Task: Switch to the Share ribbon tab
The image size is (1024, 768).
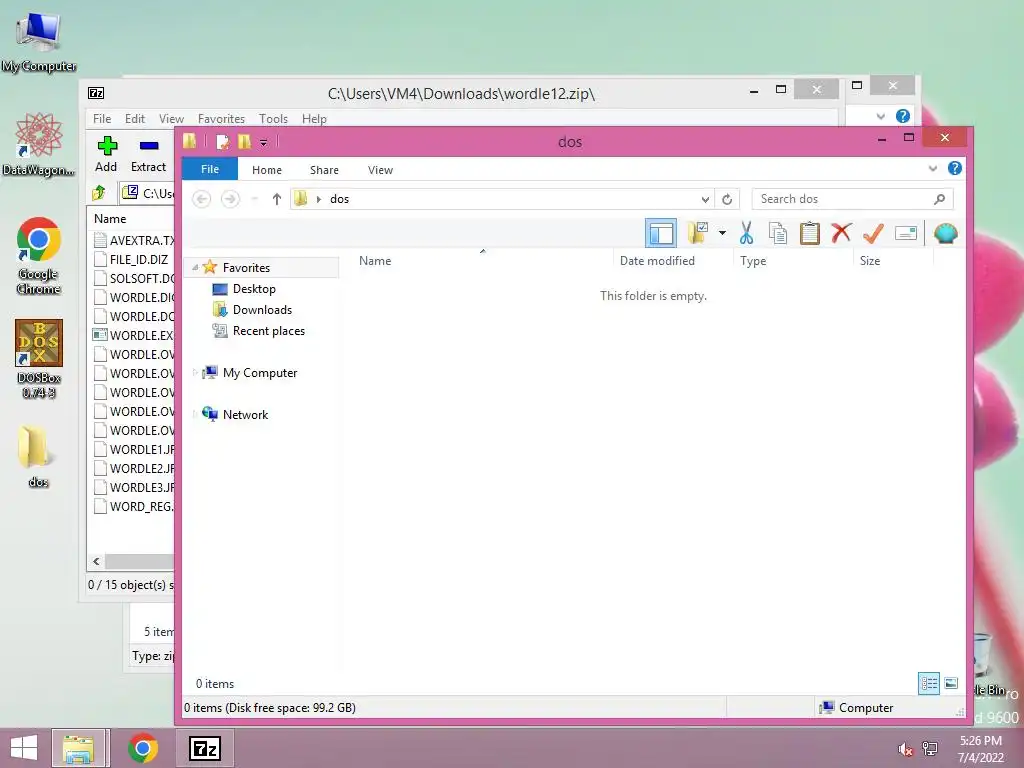Action: click(324, 170)
